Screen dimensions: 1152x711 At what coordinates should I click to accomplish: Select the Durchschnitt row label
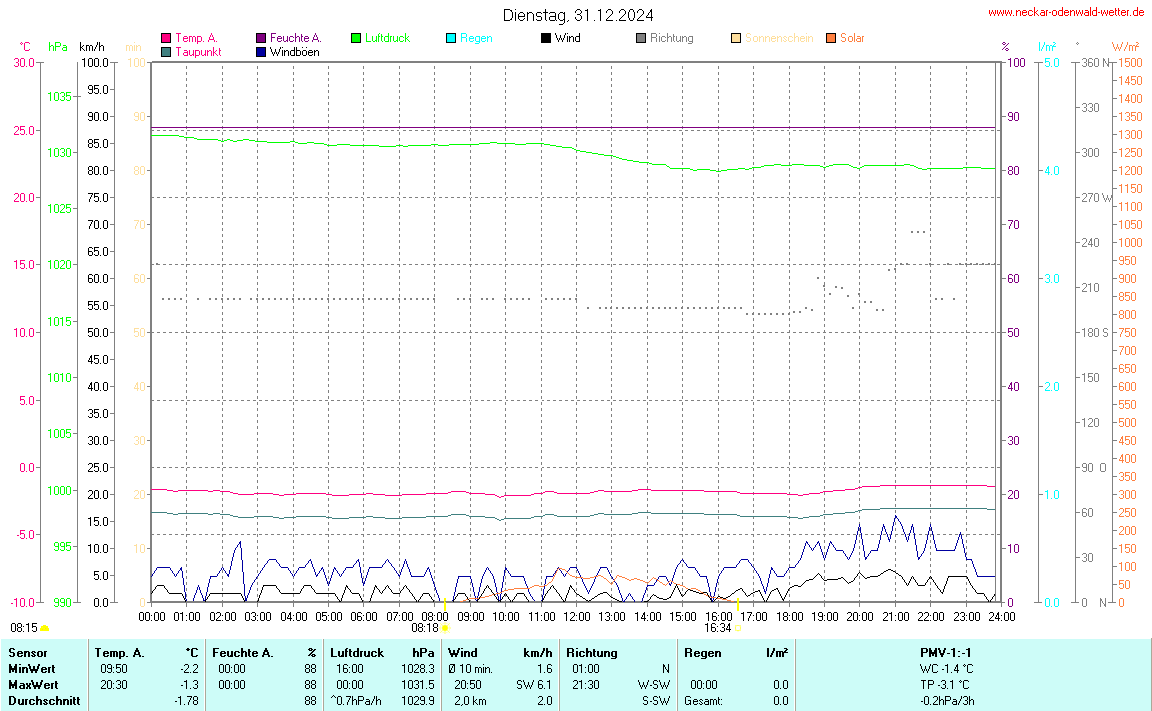click(x=44, y=701)
